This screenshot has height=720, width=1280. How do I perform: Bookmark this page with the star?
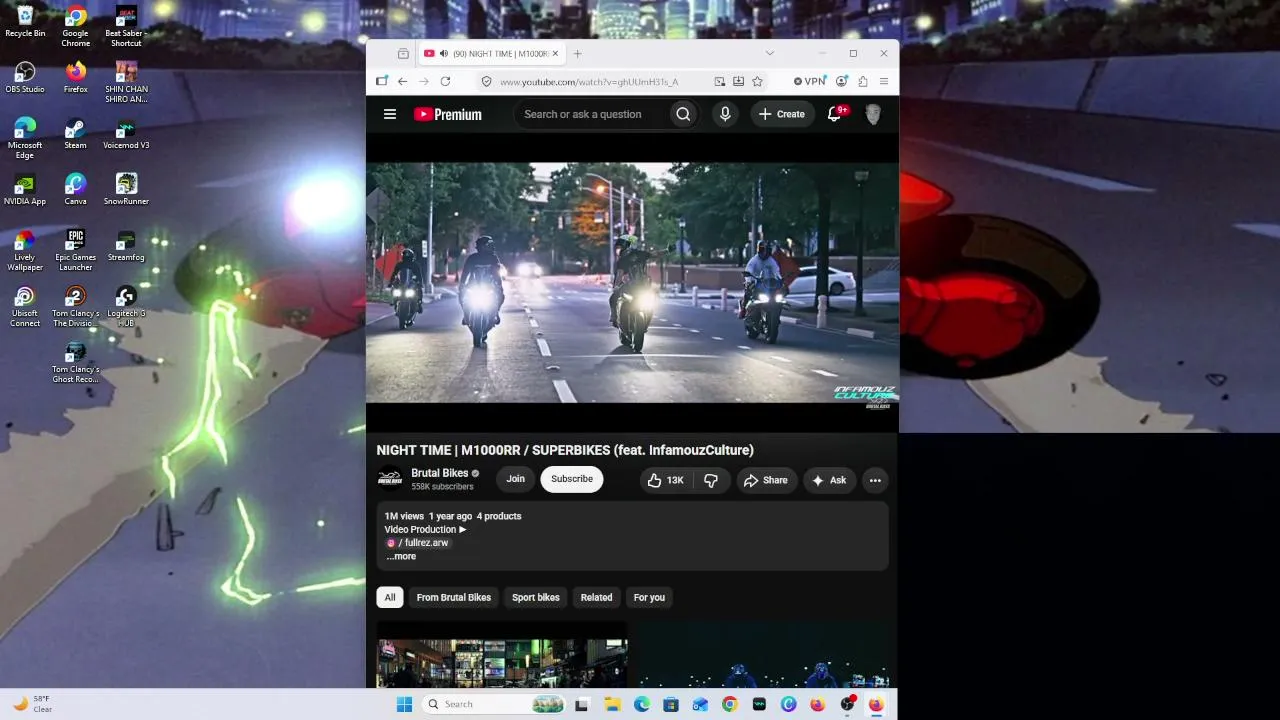coord(757,81)
